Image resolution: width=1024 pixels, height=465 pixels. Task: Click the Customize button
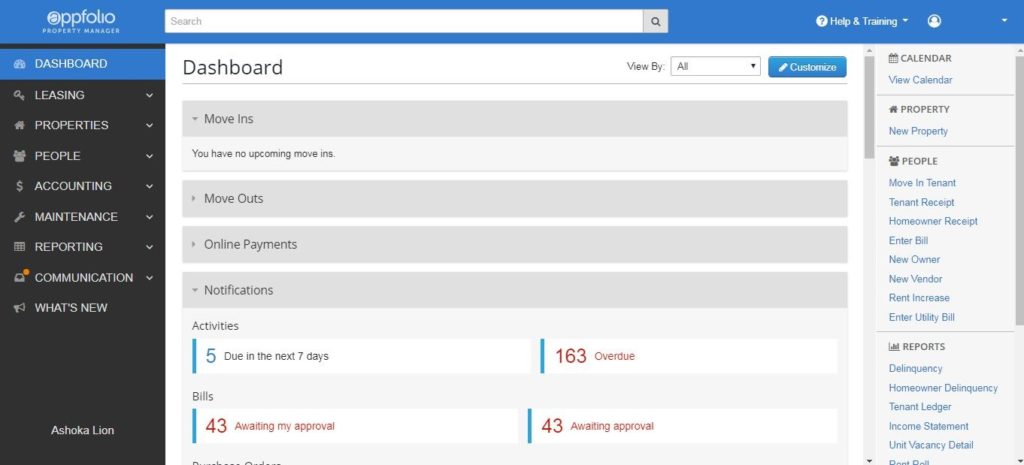coord(807,67)
